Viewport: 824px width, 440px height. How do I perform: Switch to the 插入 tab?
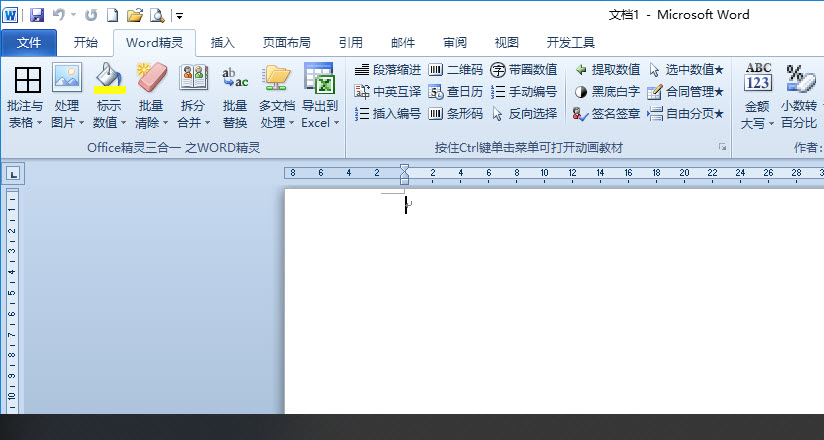tap(222, 43)
